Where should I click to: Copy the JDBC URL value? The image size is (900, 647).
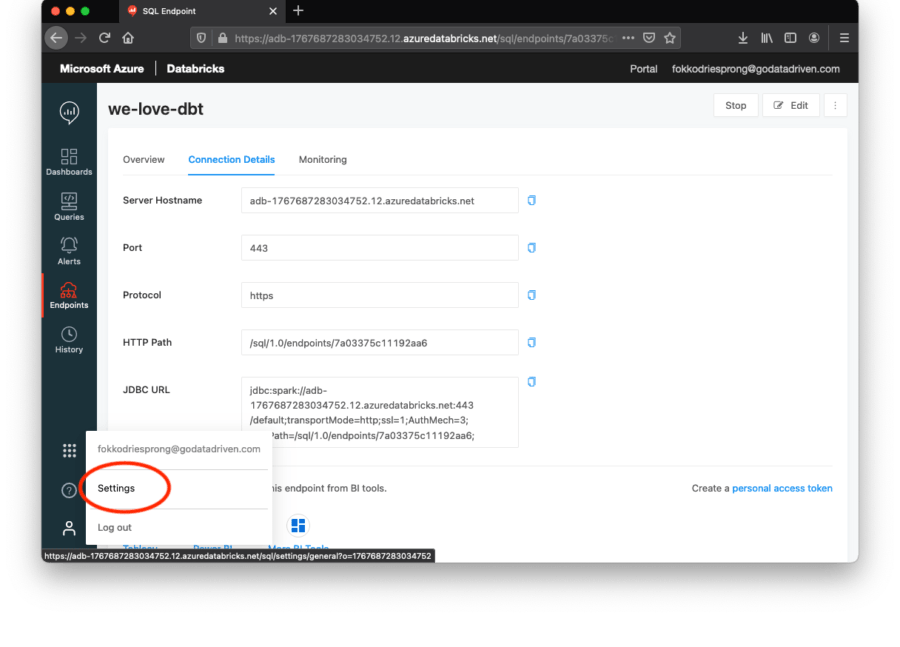coord(532,382)
